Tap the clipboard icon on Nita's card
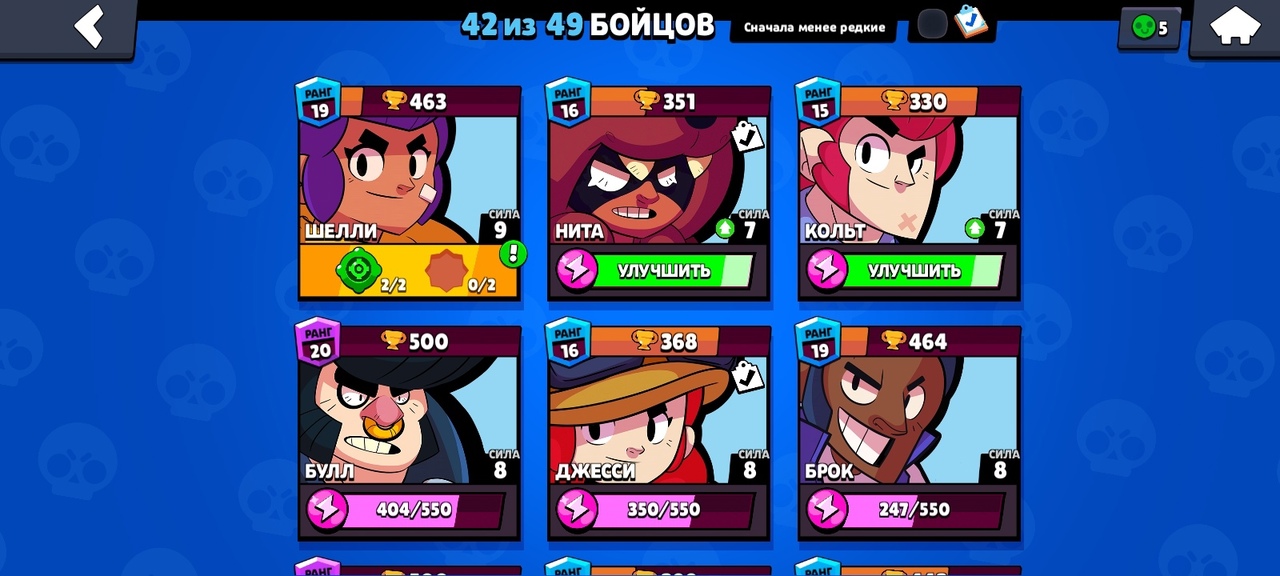This screenshot has width=1280, height=576. 746,136
